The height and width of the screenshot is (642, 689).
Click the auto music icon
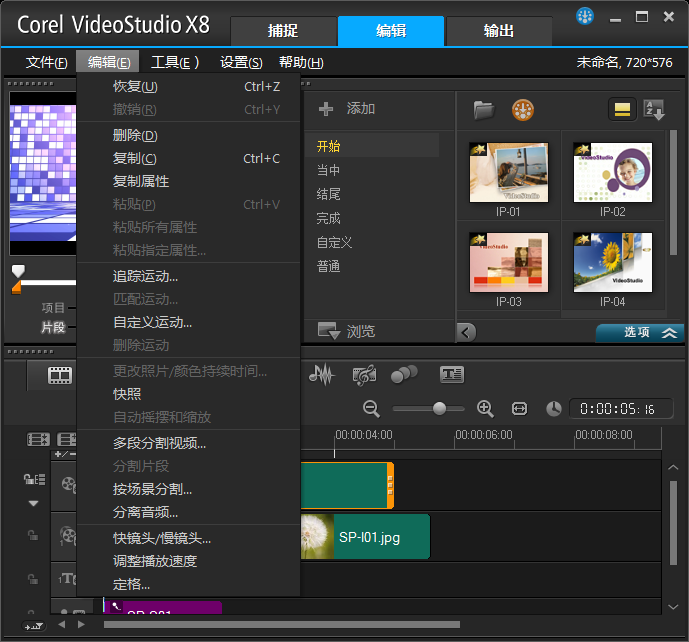click(x=364, y=375)
